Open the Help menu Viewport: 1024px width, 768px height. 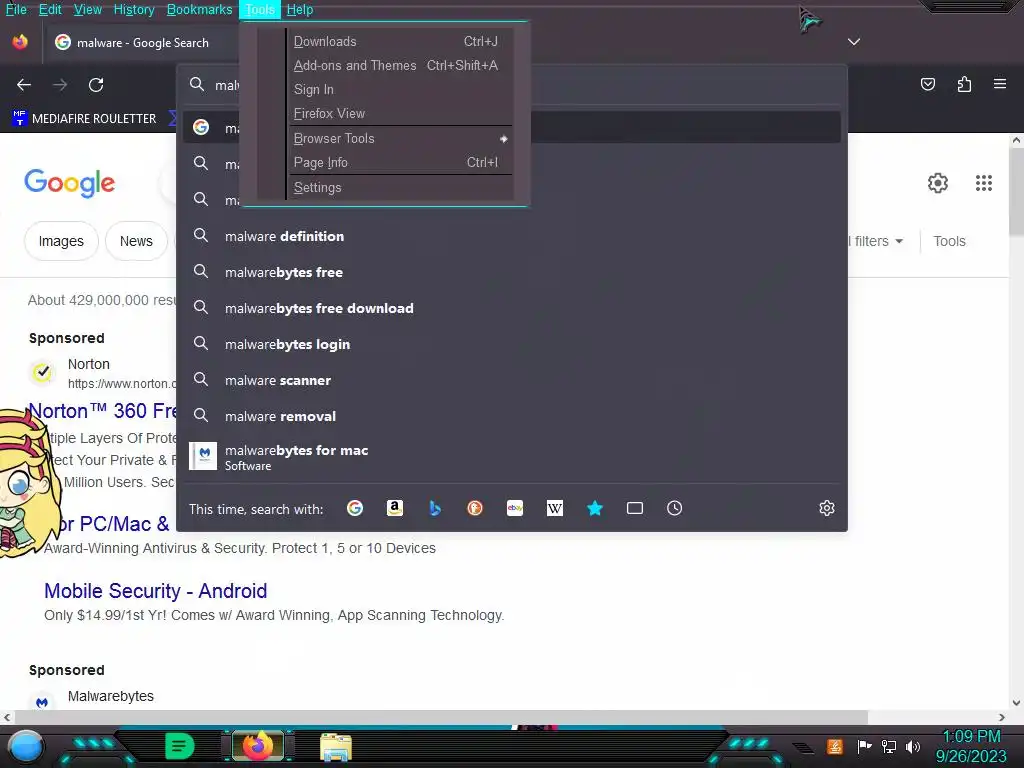[x=300, y=9]
